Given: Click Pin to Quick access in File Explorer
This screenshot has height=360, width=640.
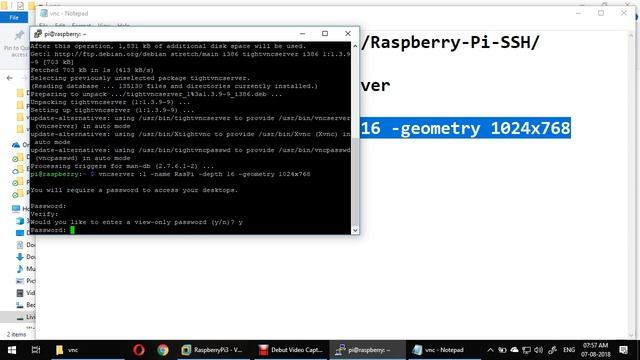Looking at the screenshot, I should 16,43.
